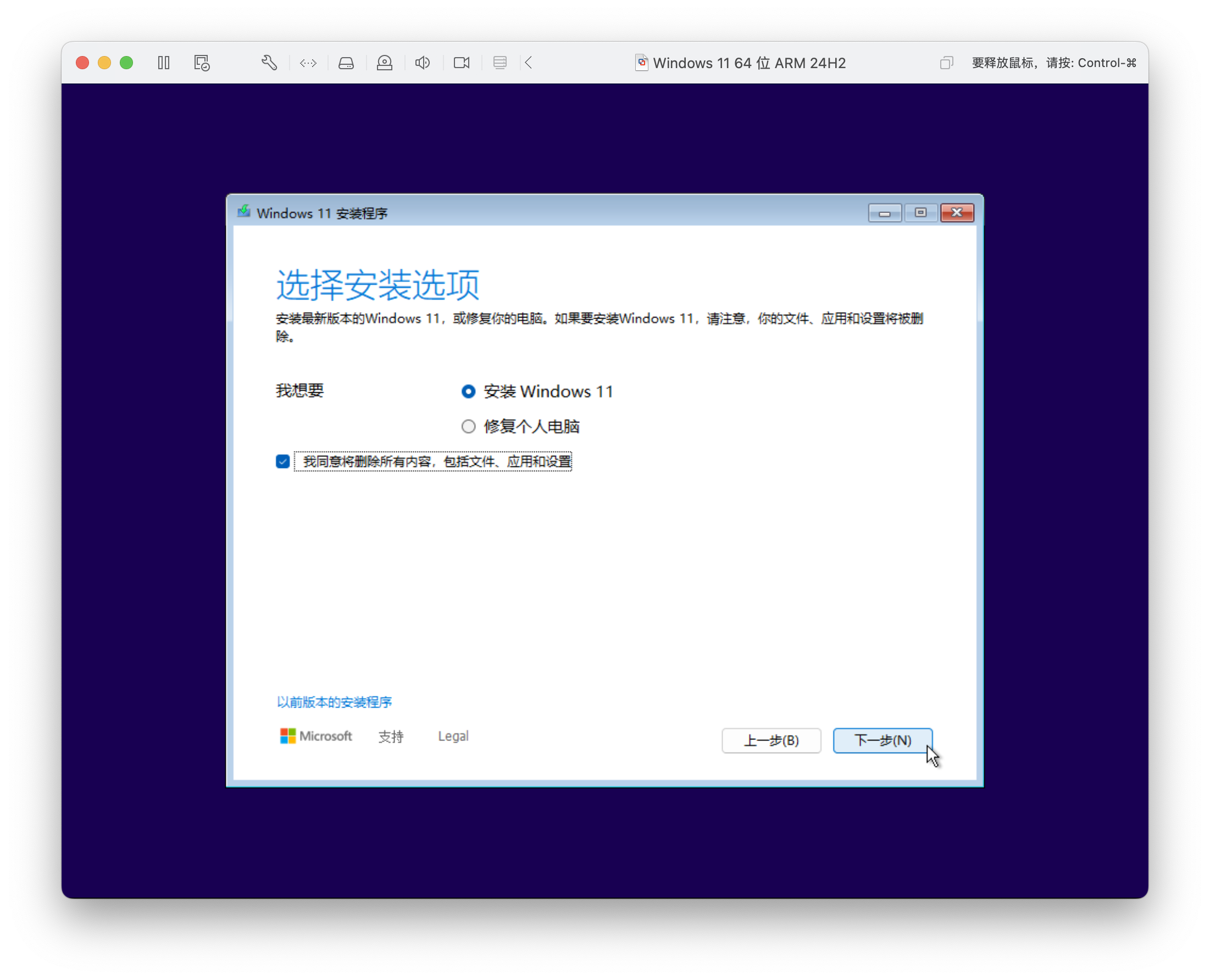Viewport: 1210px width, 980px height.
Task: Click the Next (N) button
Action: [882, 740]
